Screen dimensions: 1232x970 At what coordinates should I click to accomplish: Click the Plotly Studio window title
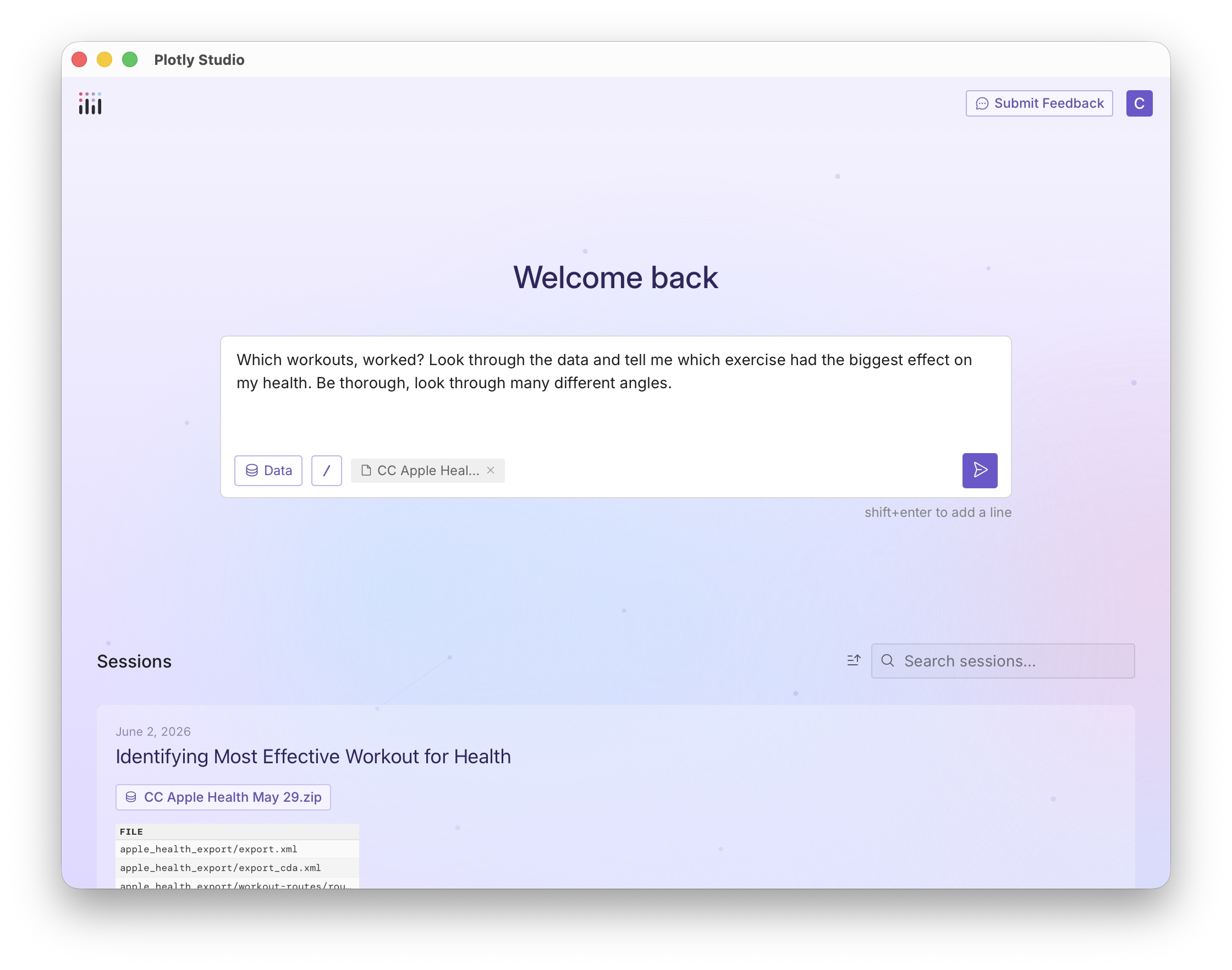[x=199, y=59]
